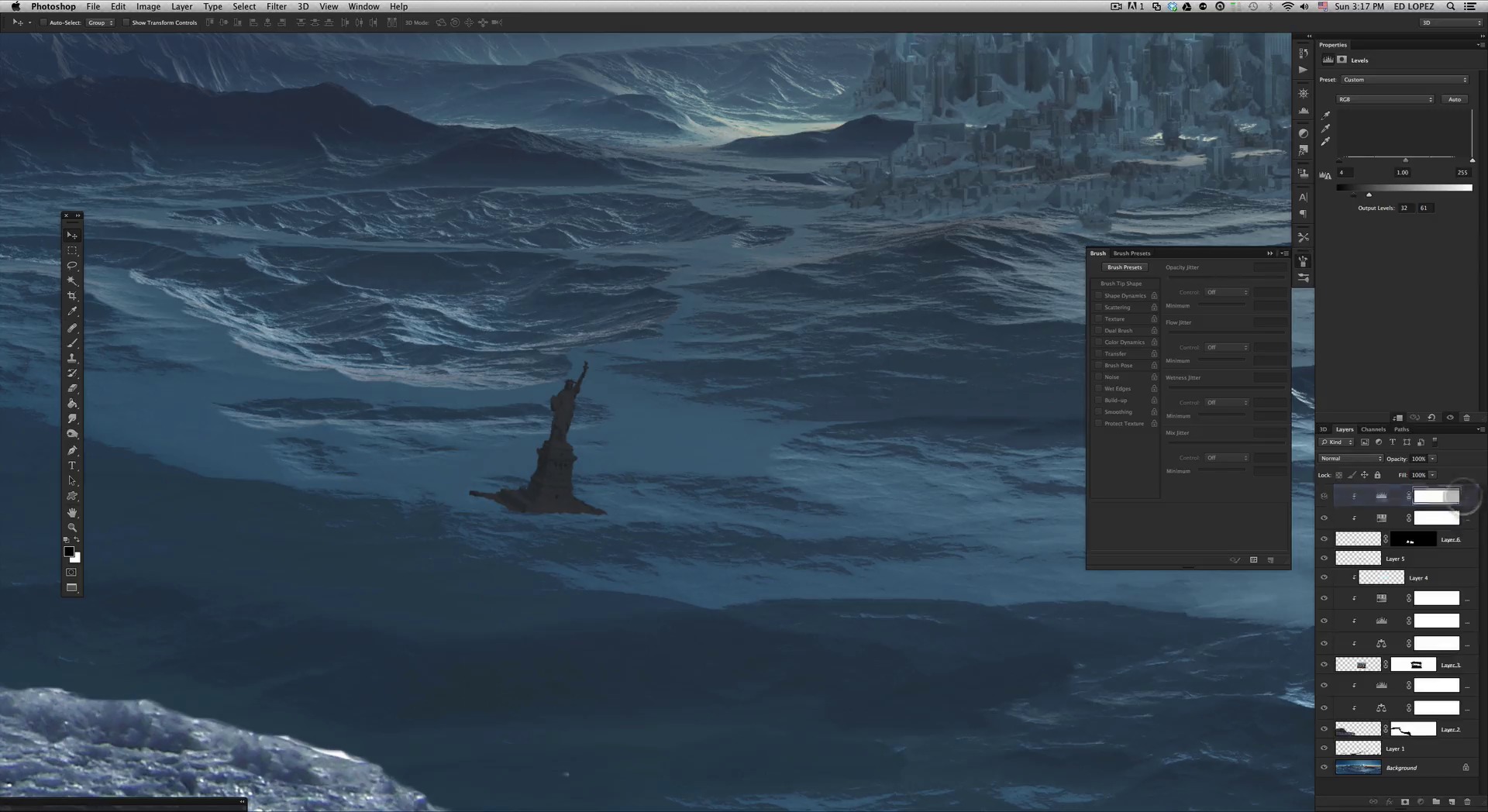Click the Screen Mode icon in the tools palette
This screenshot has height=812, width=1488.
tap(71, 587)
